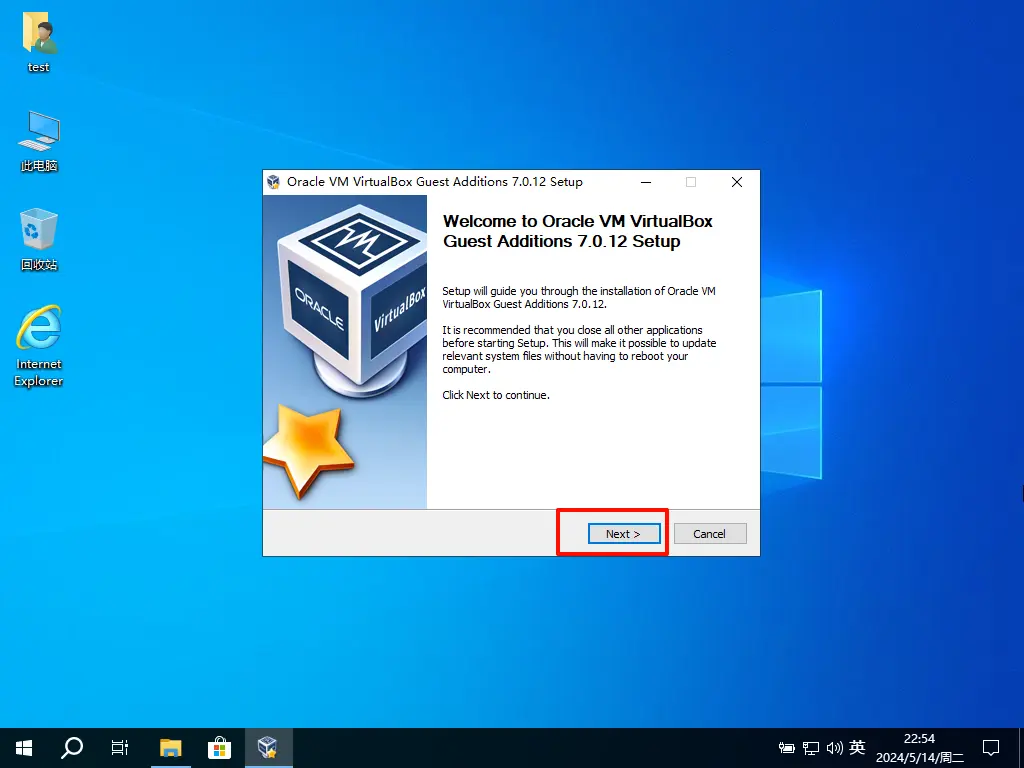Screen dimensions: 1024x768
Task: Click the 'Click Next to continue.' text
Action: click(496, 395)
